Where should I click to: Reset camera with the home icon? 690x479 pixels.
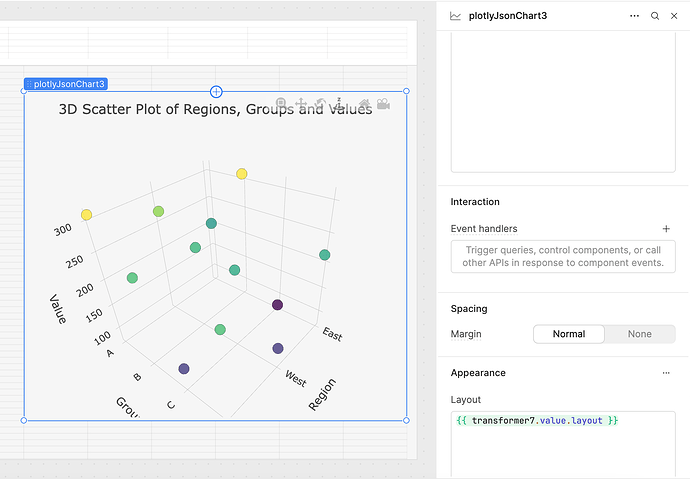point(363,104)
